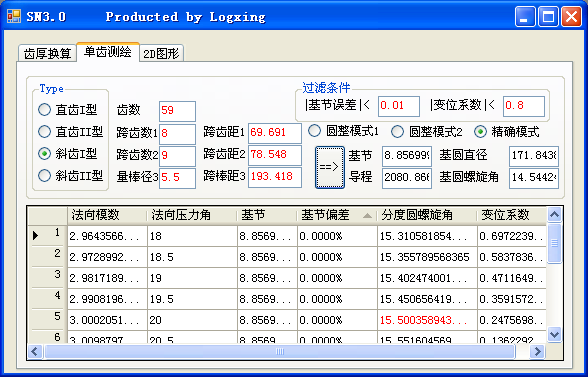Click the 跨齿数1 input field
Screen dimensions: 588x377
click(177, 134)
